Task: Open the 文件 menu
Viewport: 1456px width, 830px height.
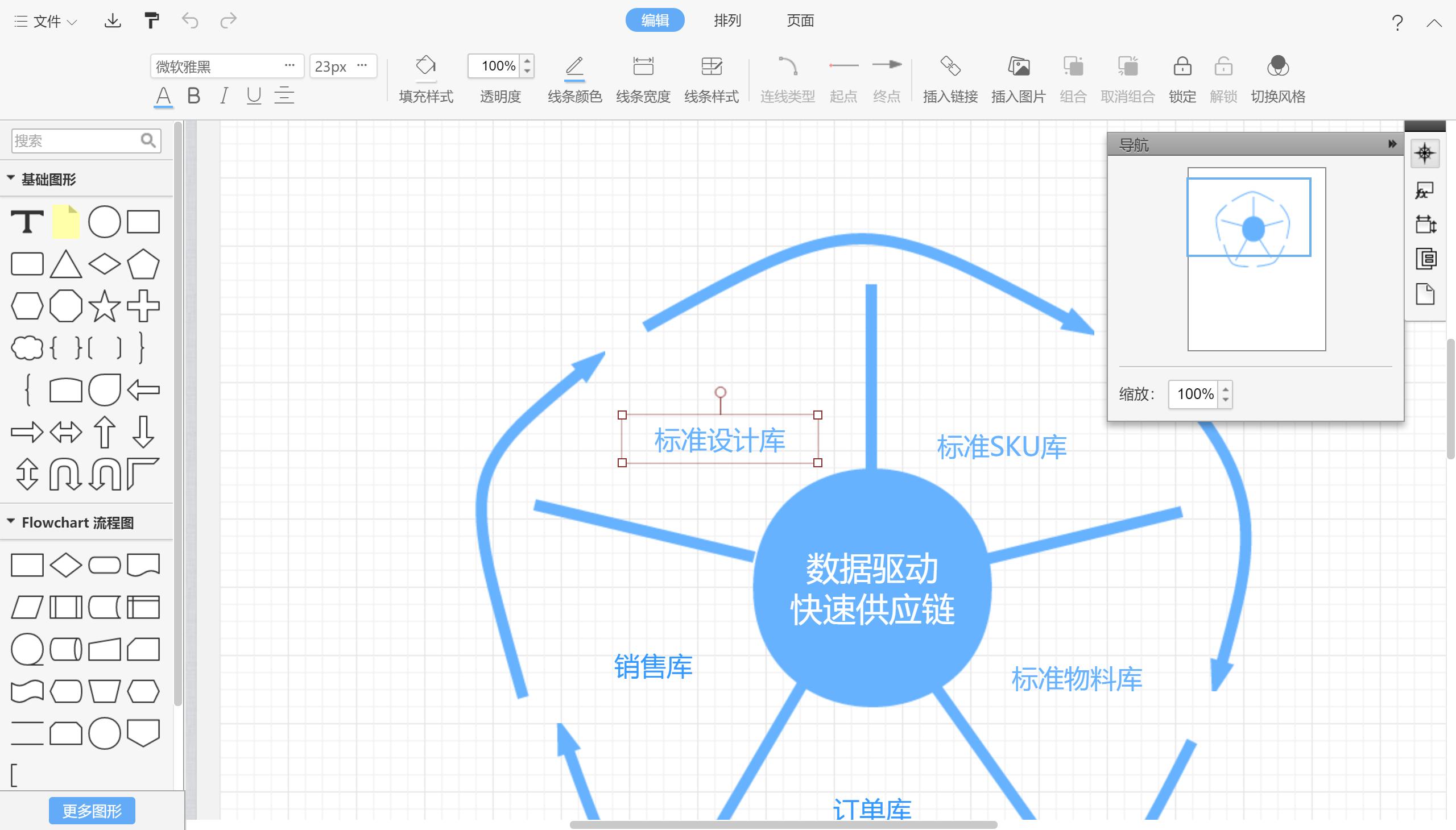Action: pos(44,20)
